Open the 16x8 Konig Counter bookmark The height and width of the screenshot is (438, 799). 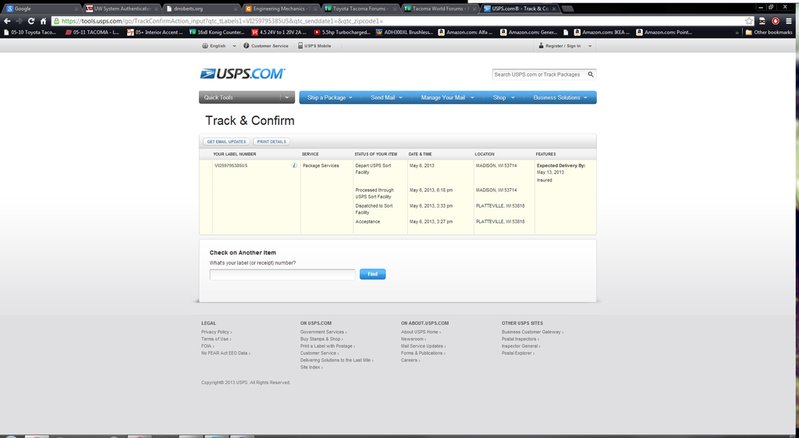217,32
